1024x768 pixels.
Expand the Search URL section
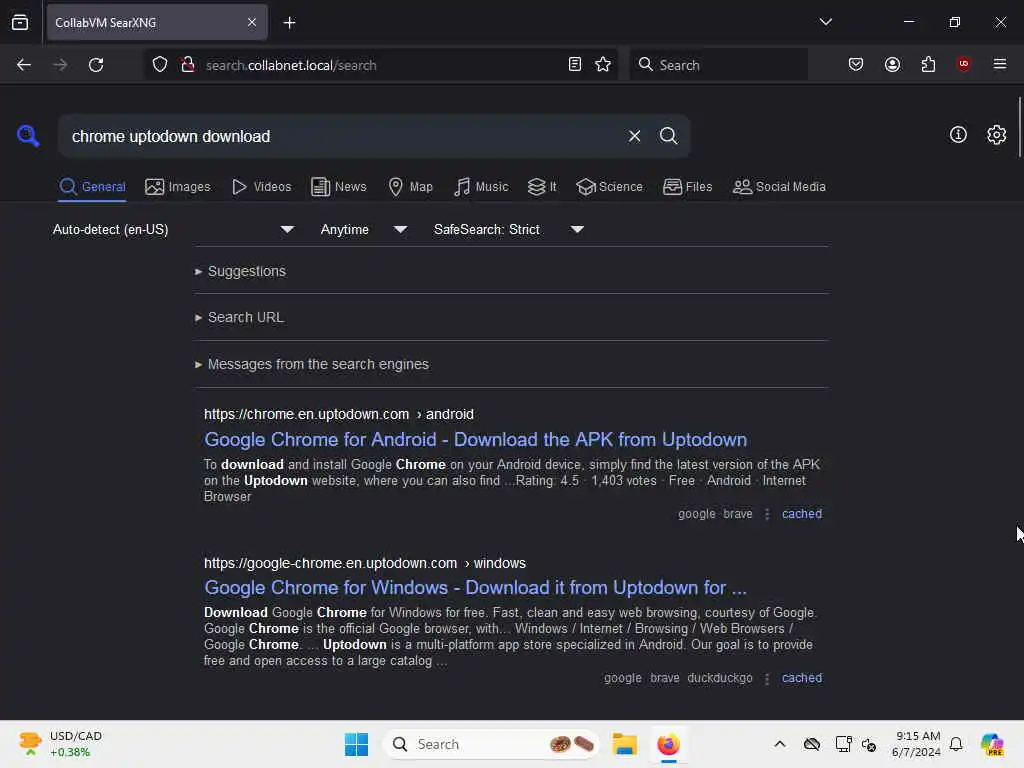[x=239, y=317]
